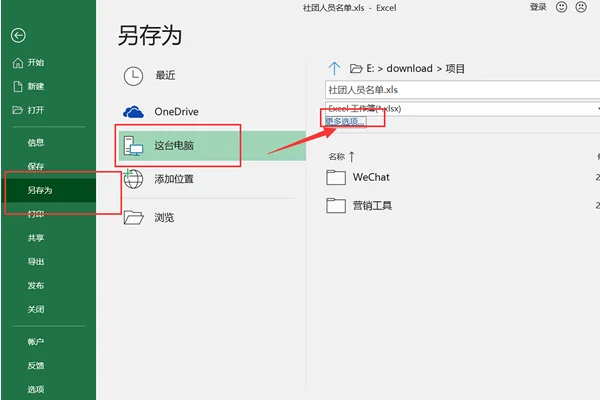Choose 保存 in the sidebar
600x400 pixels.
[x=36, y=166]
